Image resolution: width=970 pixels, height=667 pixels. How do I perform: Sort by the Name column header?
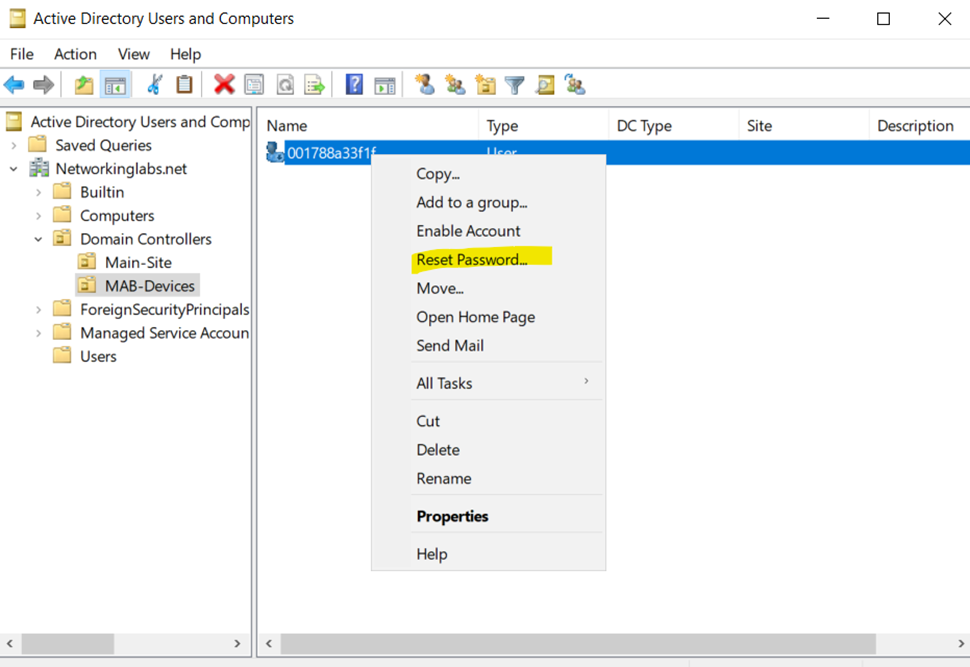pos(368,126)
